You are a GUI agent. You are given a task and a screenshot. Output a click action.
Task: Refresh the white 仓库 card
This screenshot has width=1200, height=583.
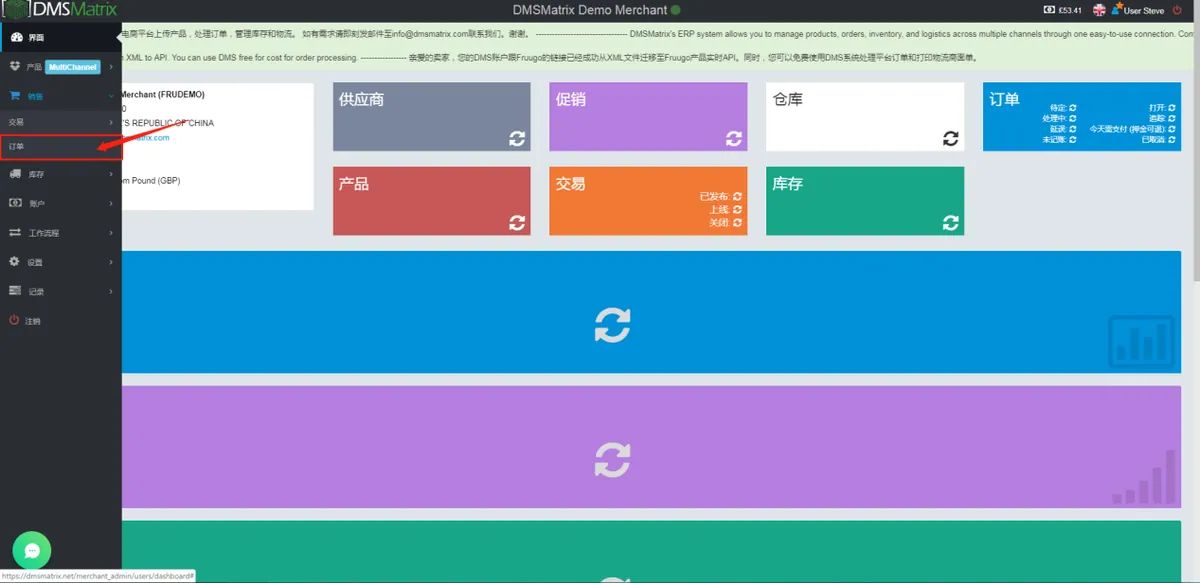tap(951, 139)
